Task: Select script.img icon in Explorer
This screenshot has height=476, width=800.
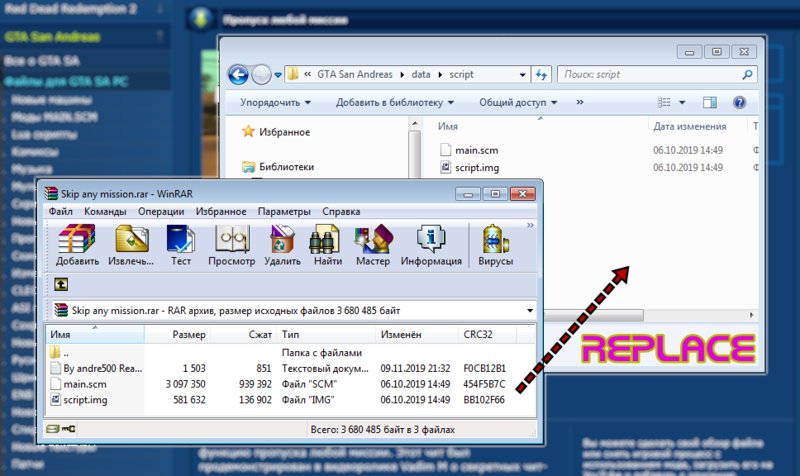Action: 445,167
